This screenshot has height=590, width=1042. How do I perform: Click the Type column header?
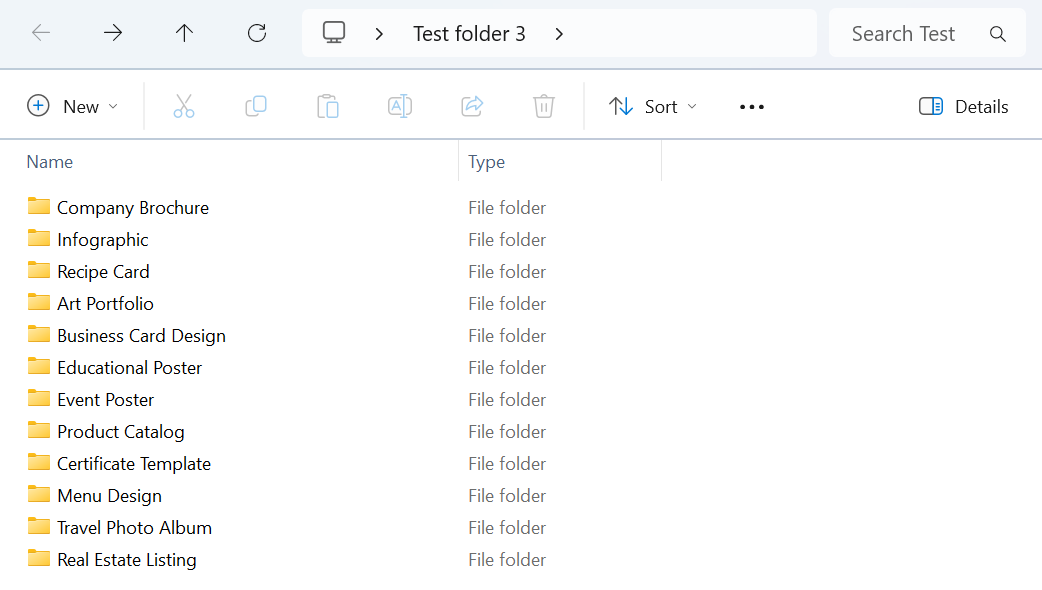(487, 162)
